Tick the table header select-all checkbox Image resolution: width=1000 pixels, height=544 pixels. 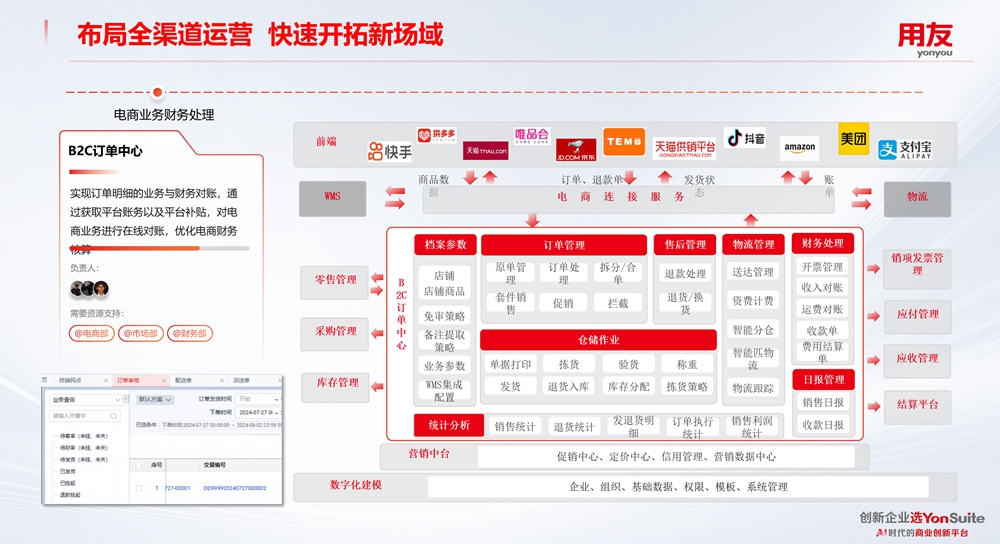click(x=138, y=465)
